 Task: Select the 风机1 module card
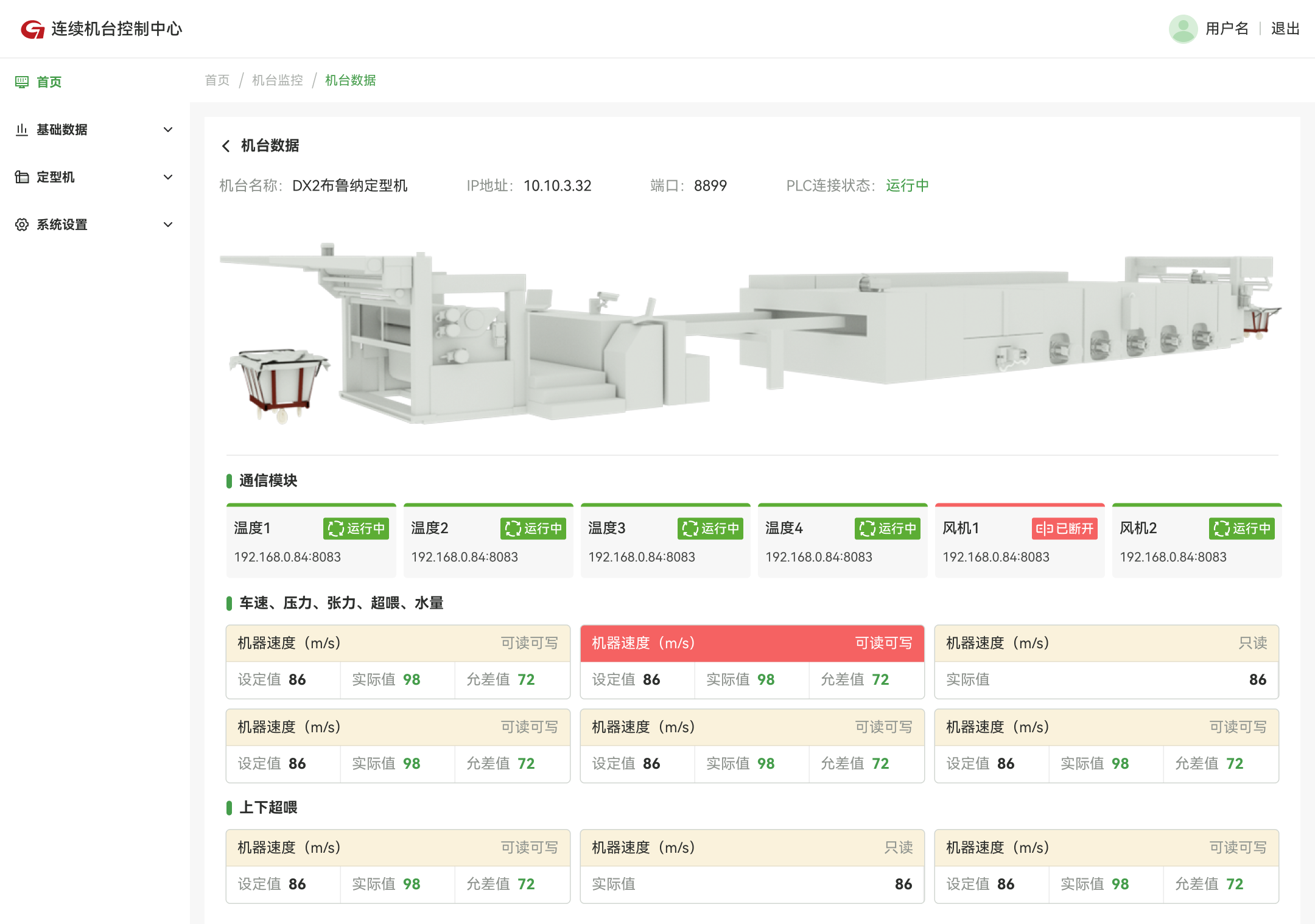point(1020,540)
